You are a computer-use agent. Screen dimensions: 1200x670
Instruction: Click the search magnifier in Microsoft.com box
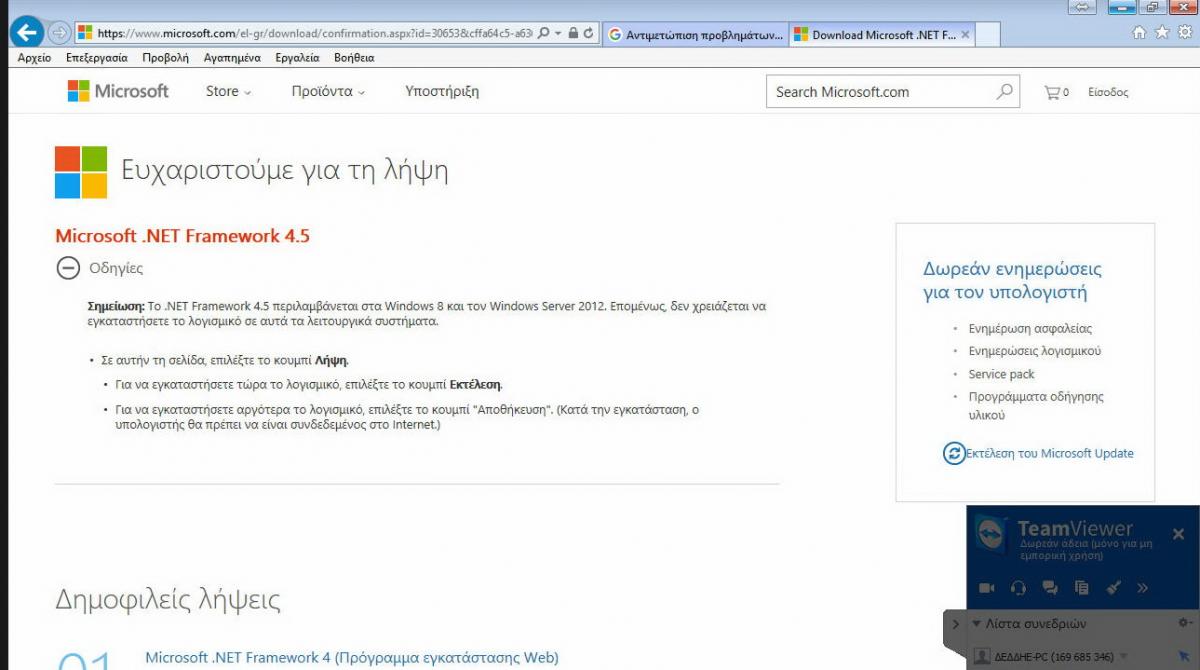1004,92
